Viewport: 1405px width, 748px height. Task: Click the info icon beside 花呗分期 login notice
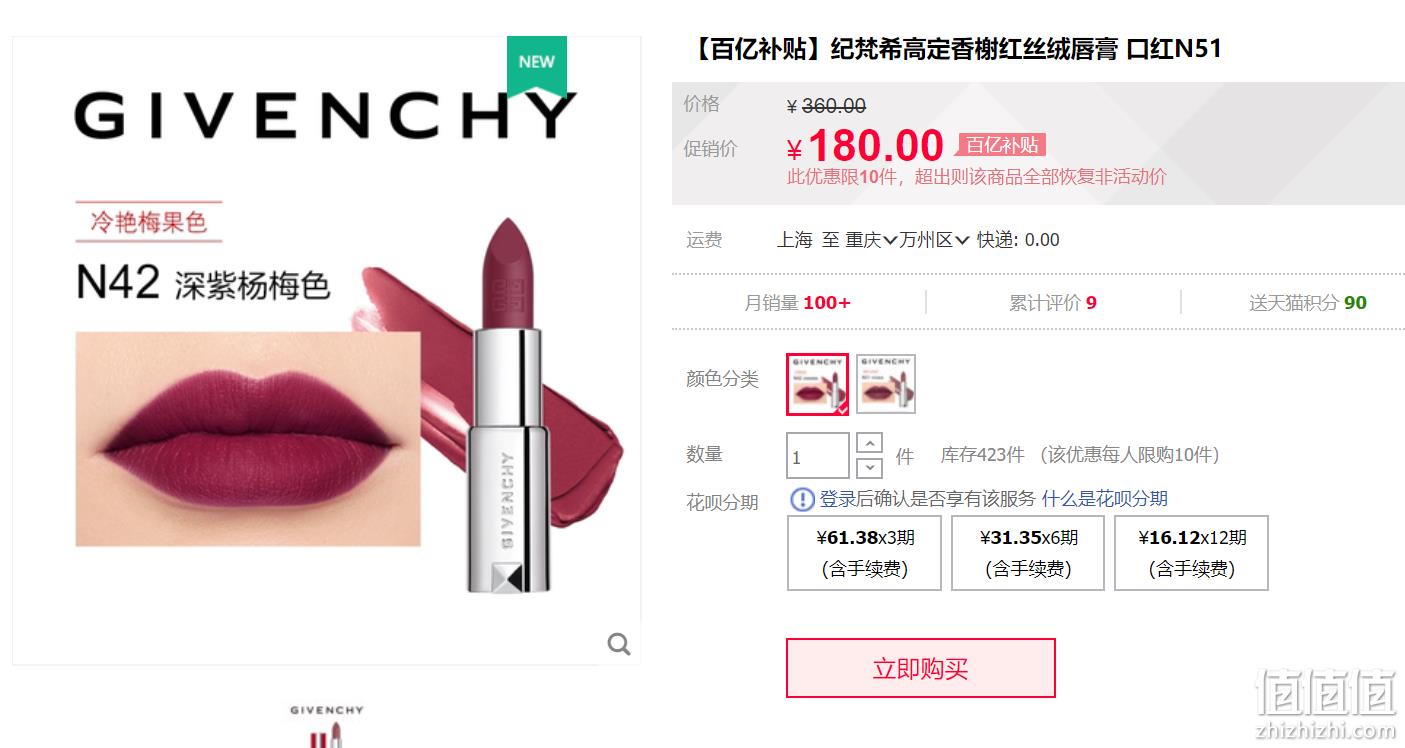[x=802, y=499]
